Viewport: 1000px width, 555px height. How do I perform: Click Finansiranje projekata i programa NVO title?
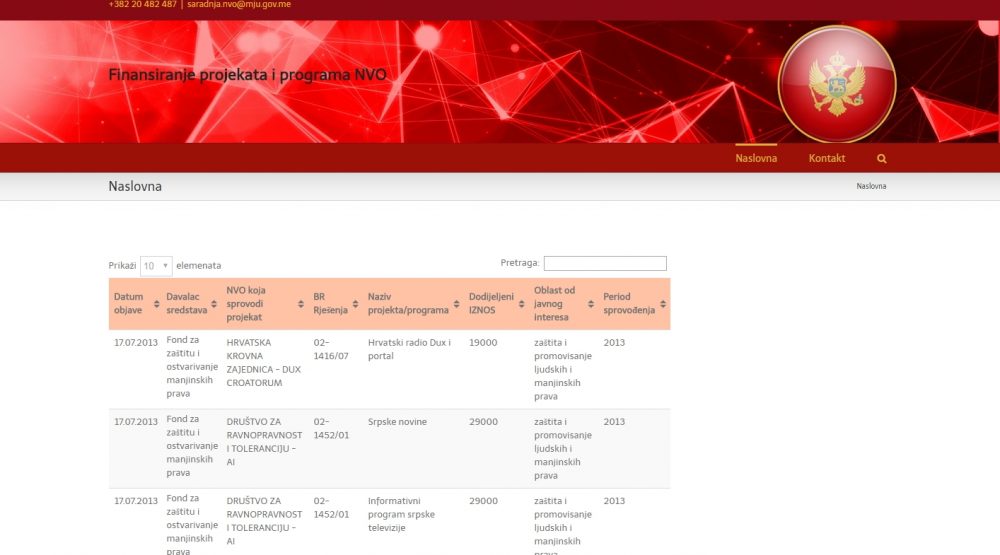click(247, 75)
